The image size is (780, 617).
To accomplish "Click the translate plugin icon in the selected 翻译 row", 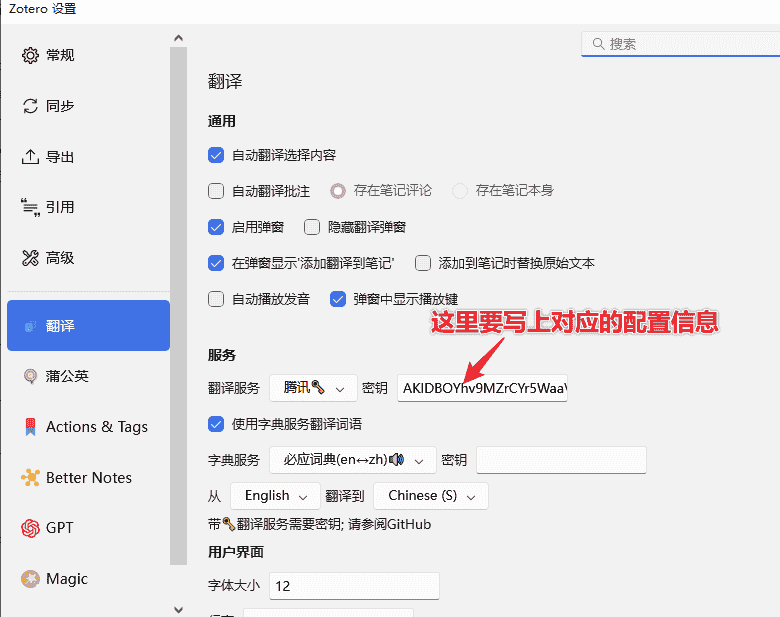I will (30, 326).
